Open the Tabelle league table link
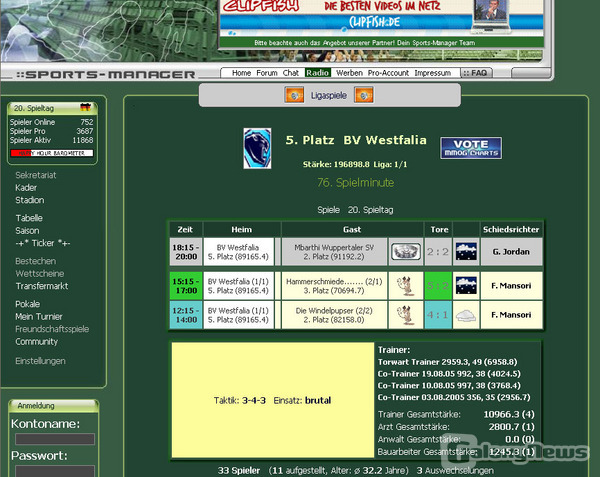Screen dimensions: 600x477 29,218
